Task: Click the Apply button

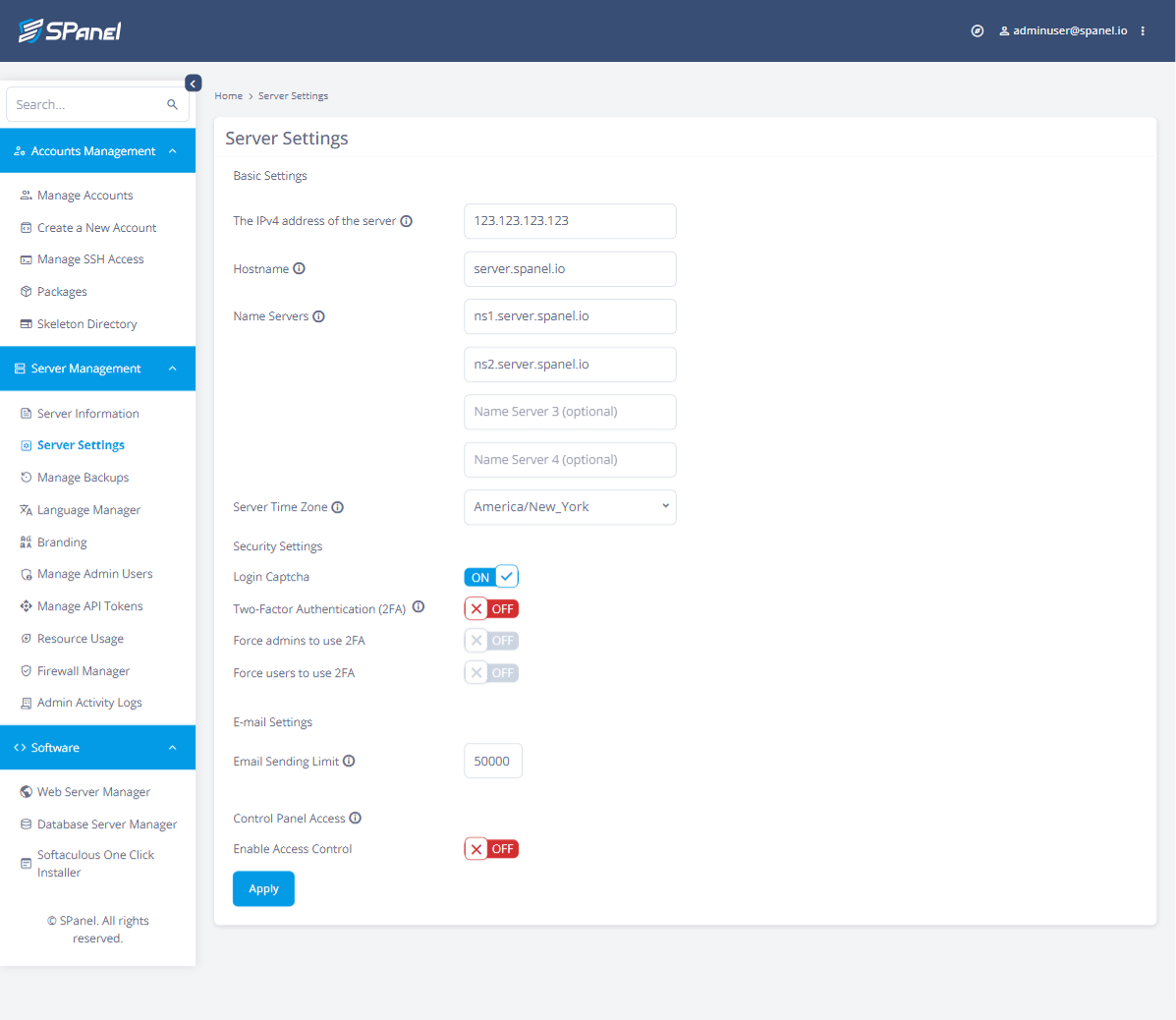Action: 263,888
